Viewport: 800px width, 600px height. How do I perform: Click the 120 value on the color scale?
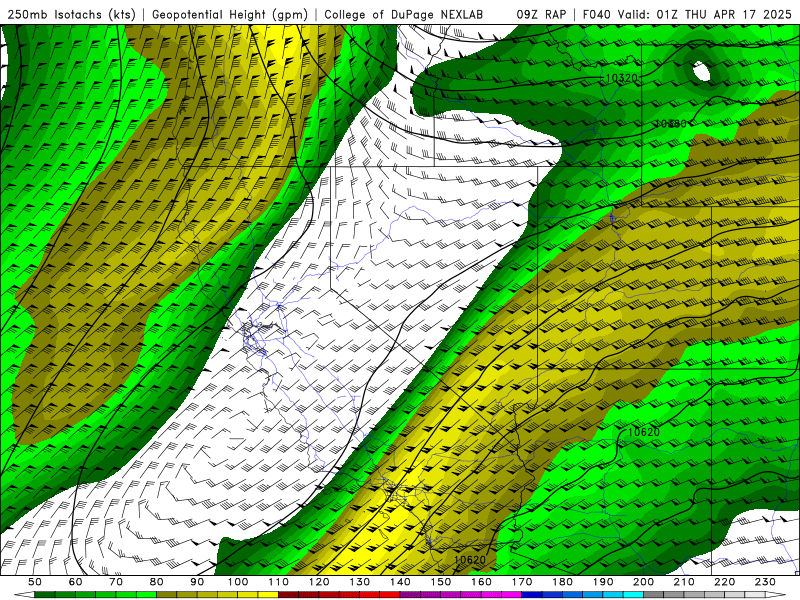[x=319, y=582]
